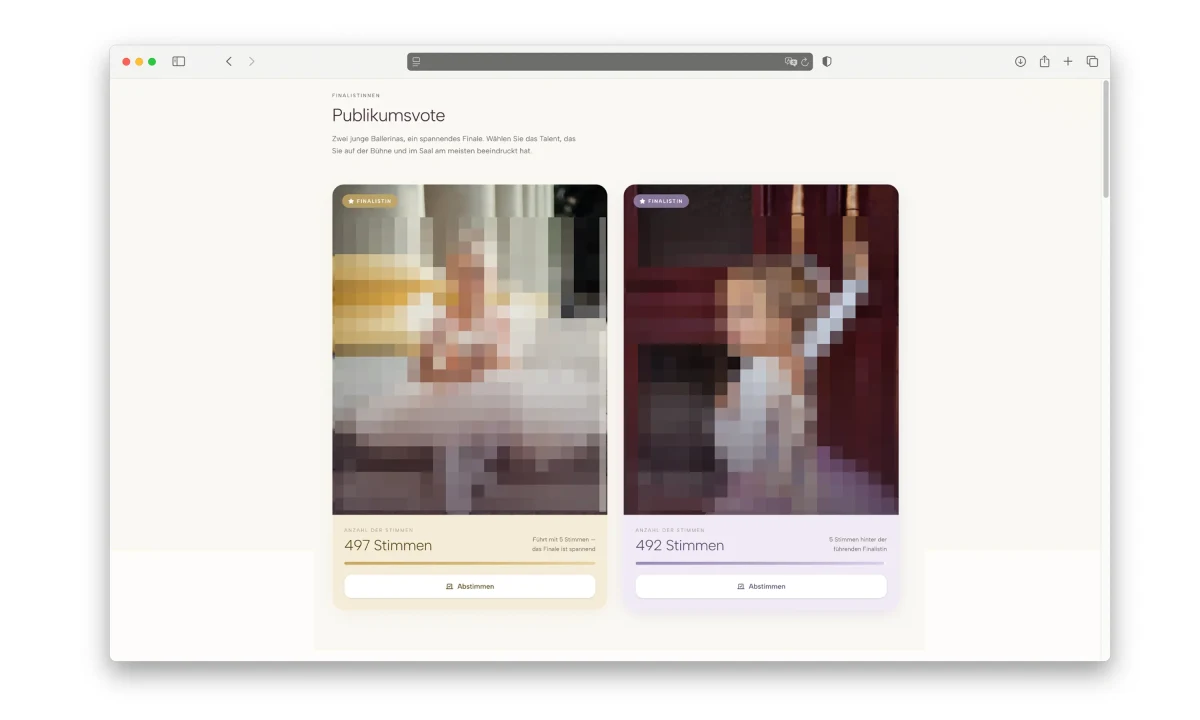This screenshot has height=720, width=1200.
Task: Go back with the left arrow
Action: click(x=228, y=61)
